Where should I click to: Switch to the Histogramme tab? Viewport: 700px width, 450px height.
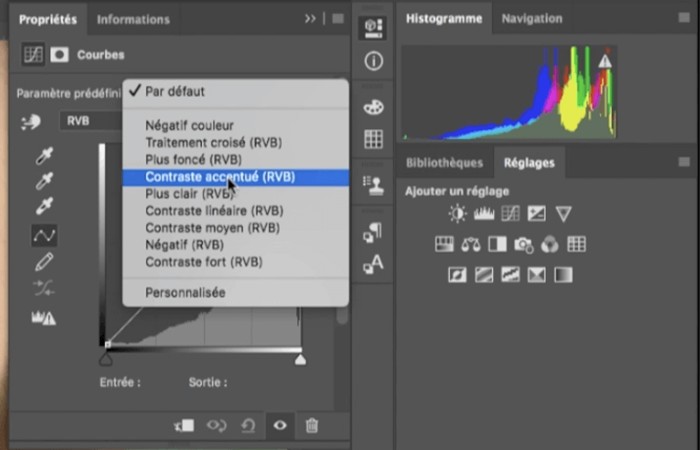click(x=444, y=19)
